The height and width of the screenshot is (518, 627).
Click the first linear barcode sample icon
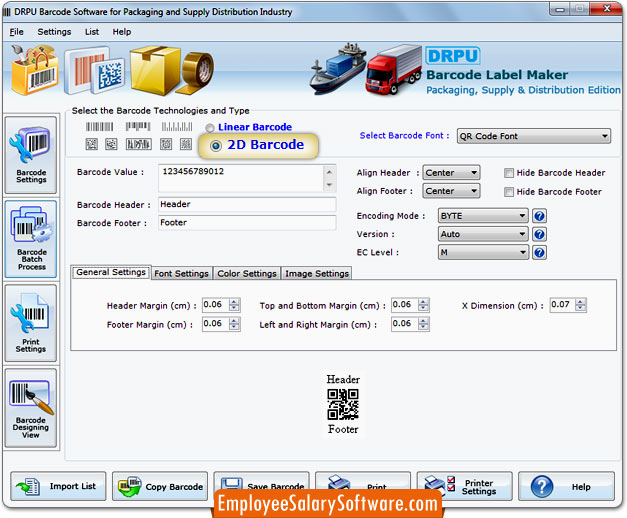pos(100,127)
